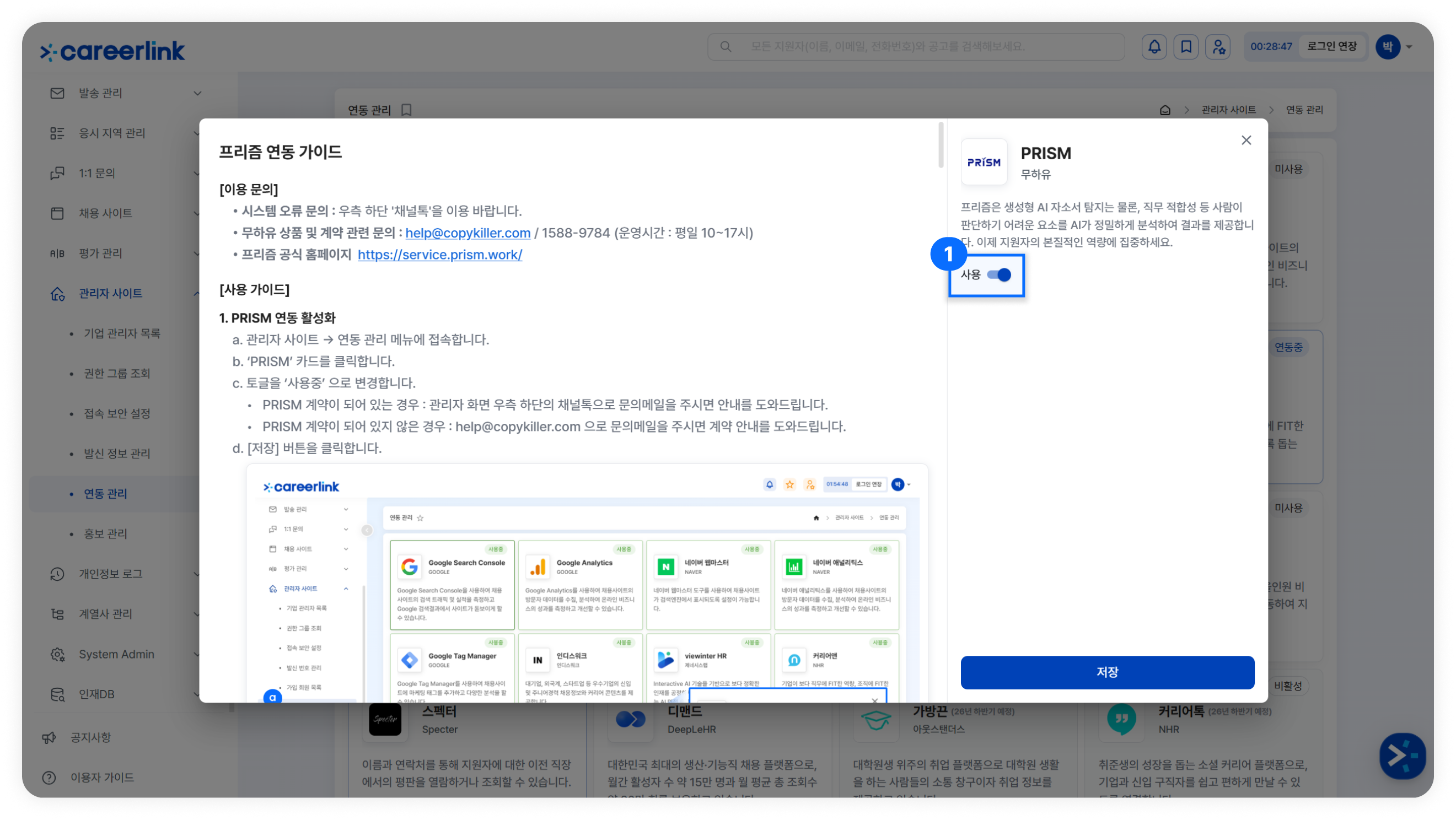Click the 응시 지역 관리 list icon
1456x820 pixels.
tap(57, 133)
